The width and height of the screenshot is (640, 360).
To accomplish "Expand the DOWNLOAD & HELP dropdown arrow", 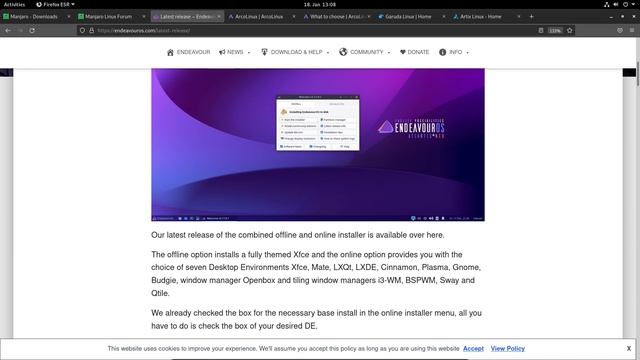I will tap(328, 53).
